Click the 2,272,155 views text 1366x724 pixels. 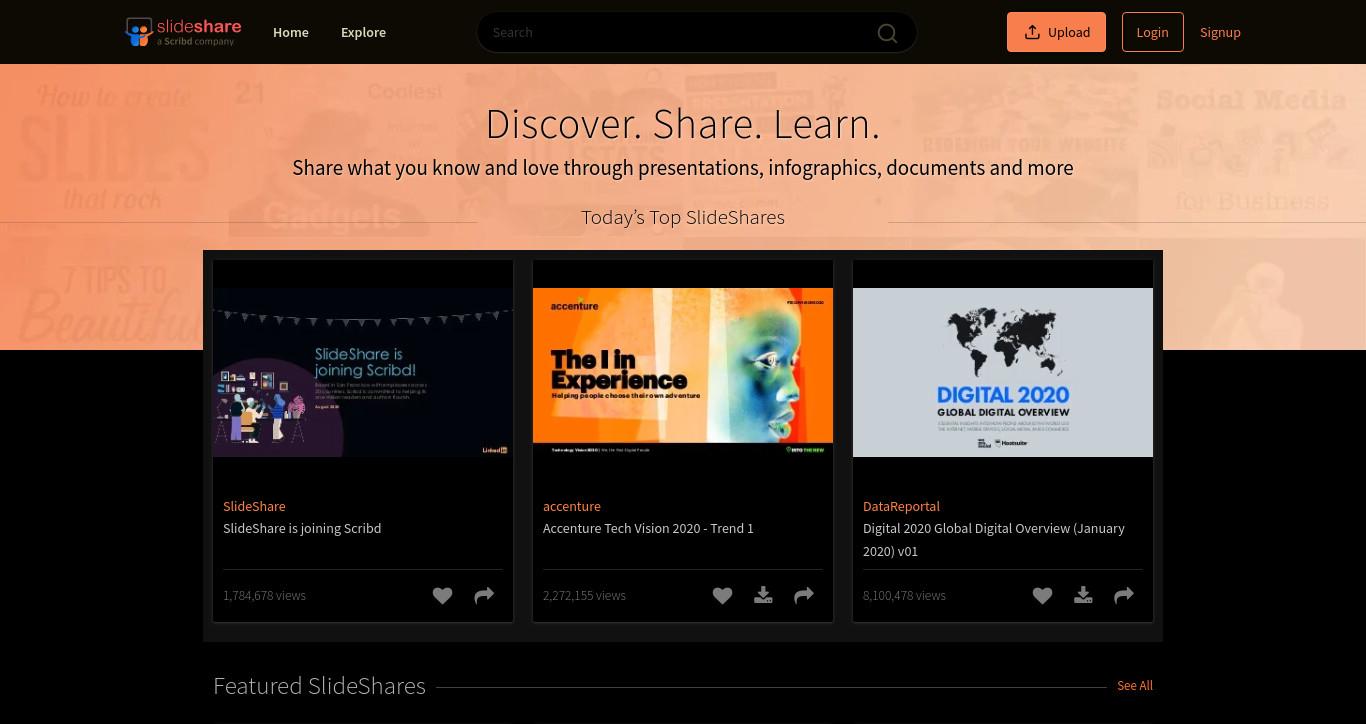[x=584, y=595]
